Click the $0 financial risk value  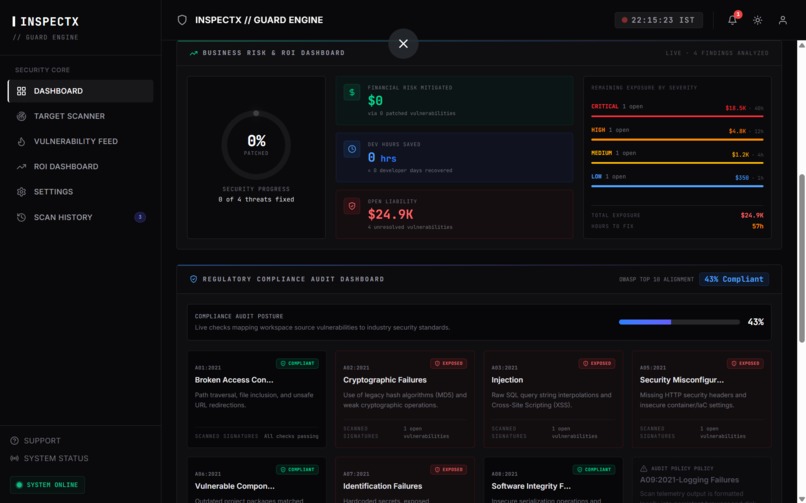pyautogui.click(x=375, y=101)
